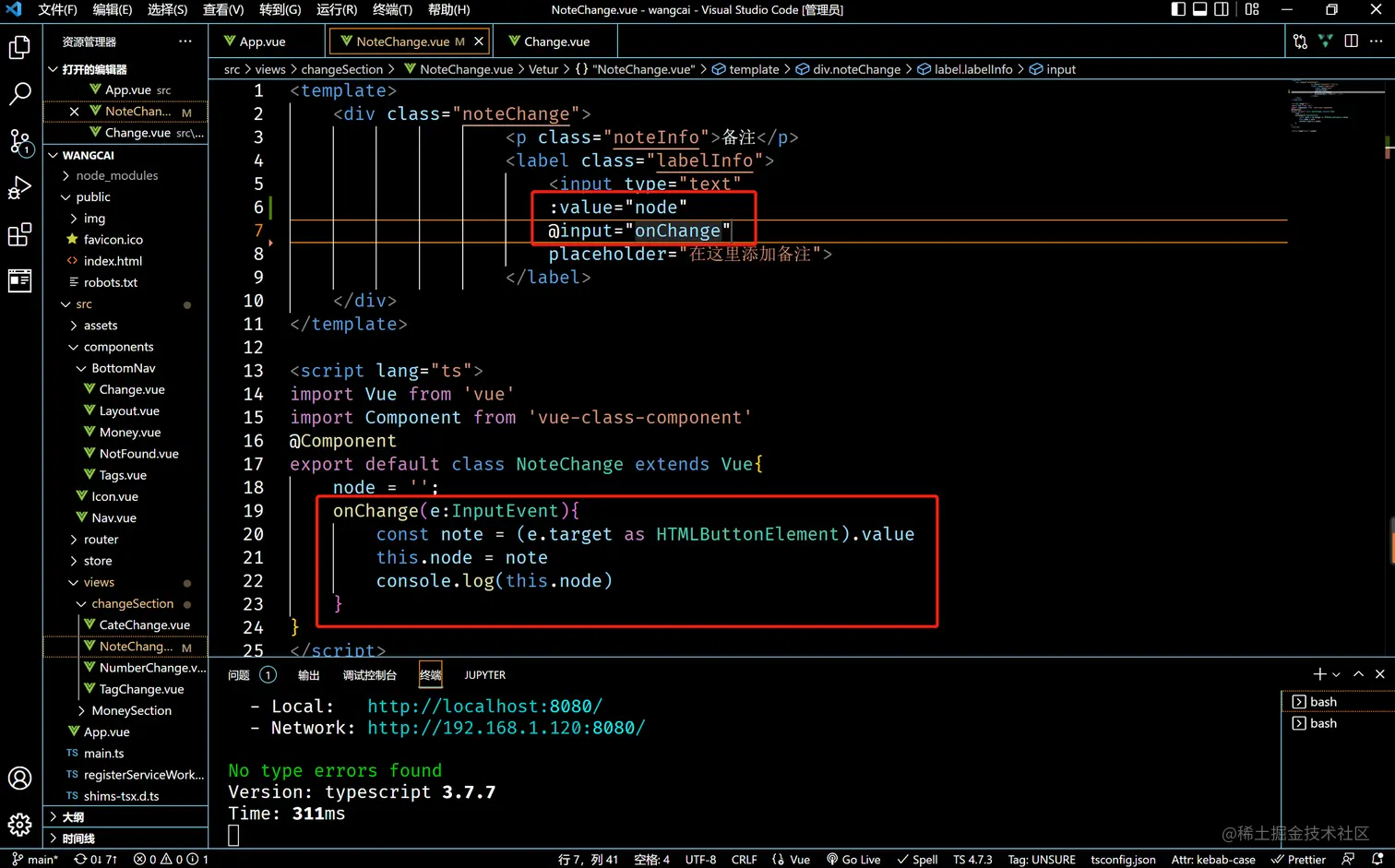Viewport: 1395px width, 868px height.
Task: Click the explorer more actions ellipsis
Action: 185,42
